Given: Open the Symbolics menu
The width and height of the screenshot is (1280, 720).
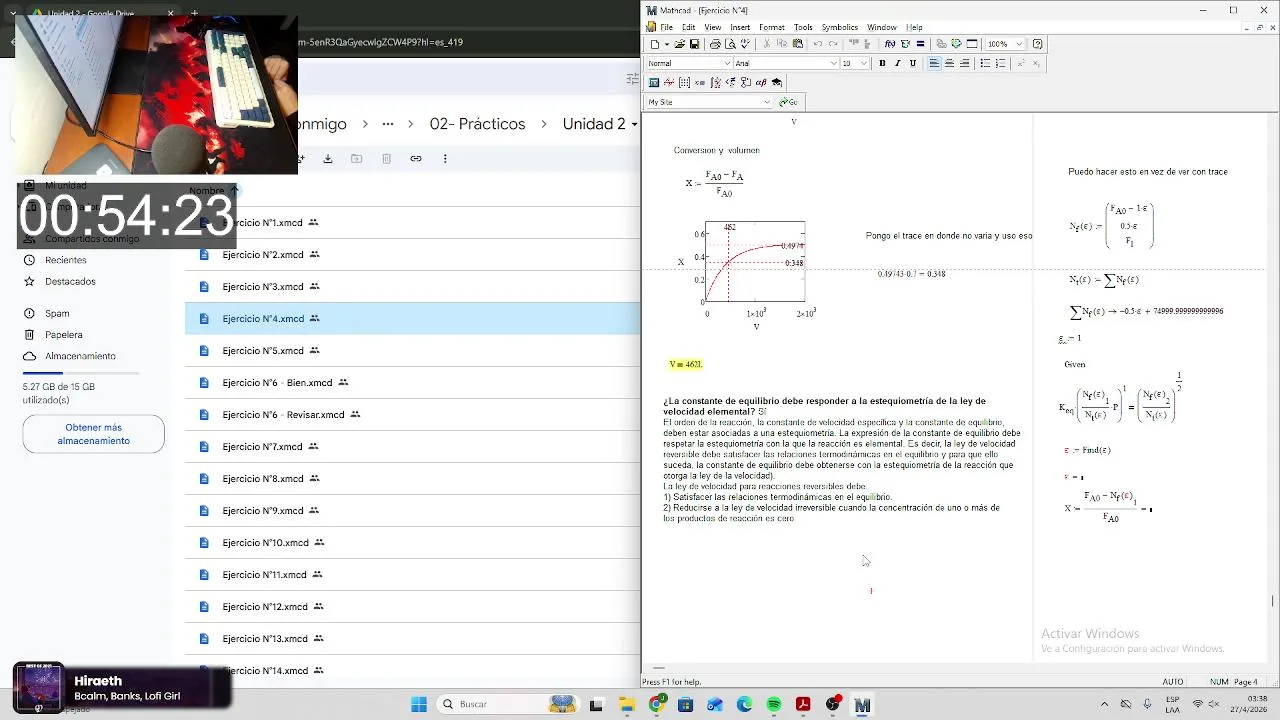Looking at the screenshot, I should [839, 27].
